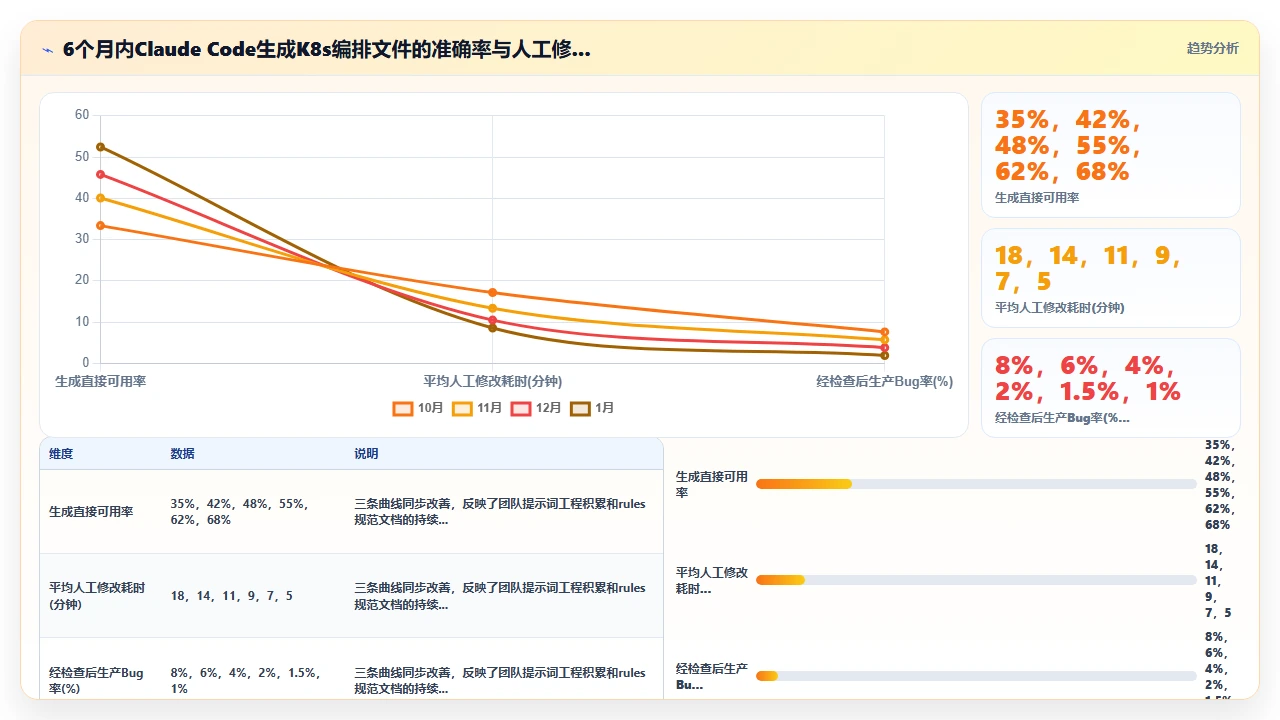The height and width of the screenshot is (720, 1280).
Task: Select the table data cell 8%, 6%, 4%, 2%
Action: click(x=245, y=681)
